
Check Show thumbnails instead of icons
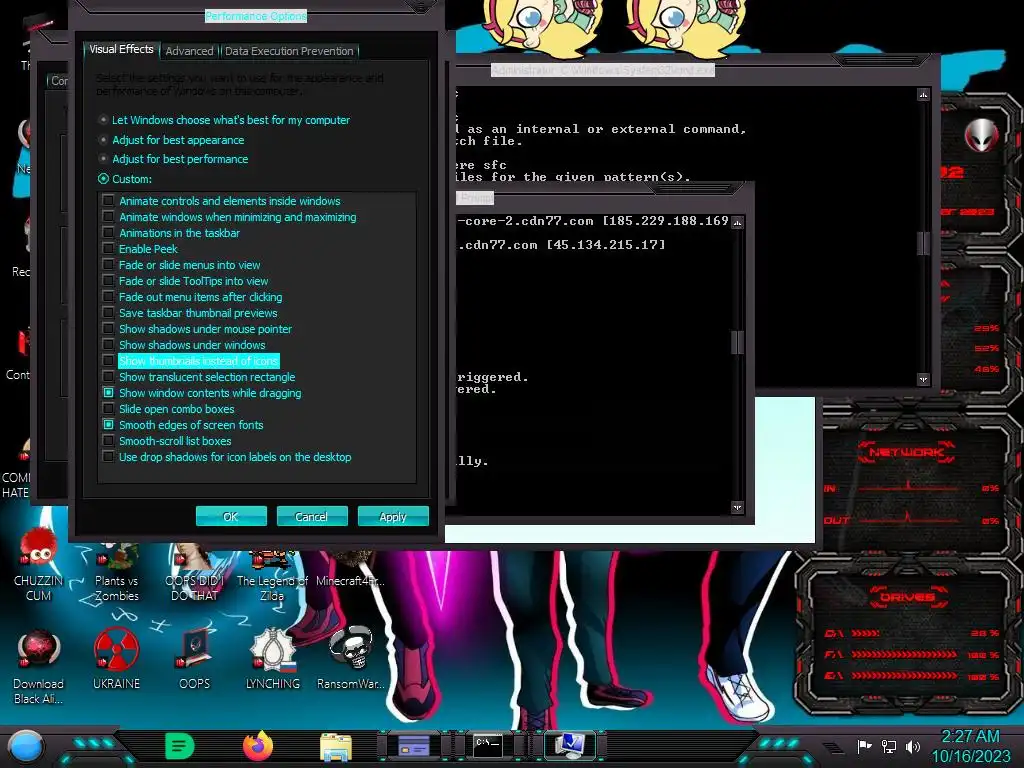(108, 360)
